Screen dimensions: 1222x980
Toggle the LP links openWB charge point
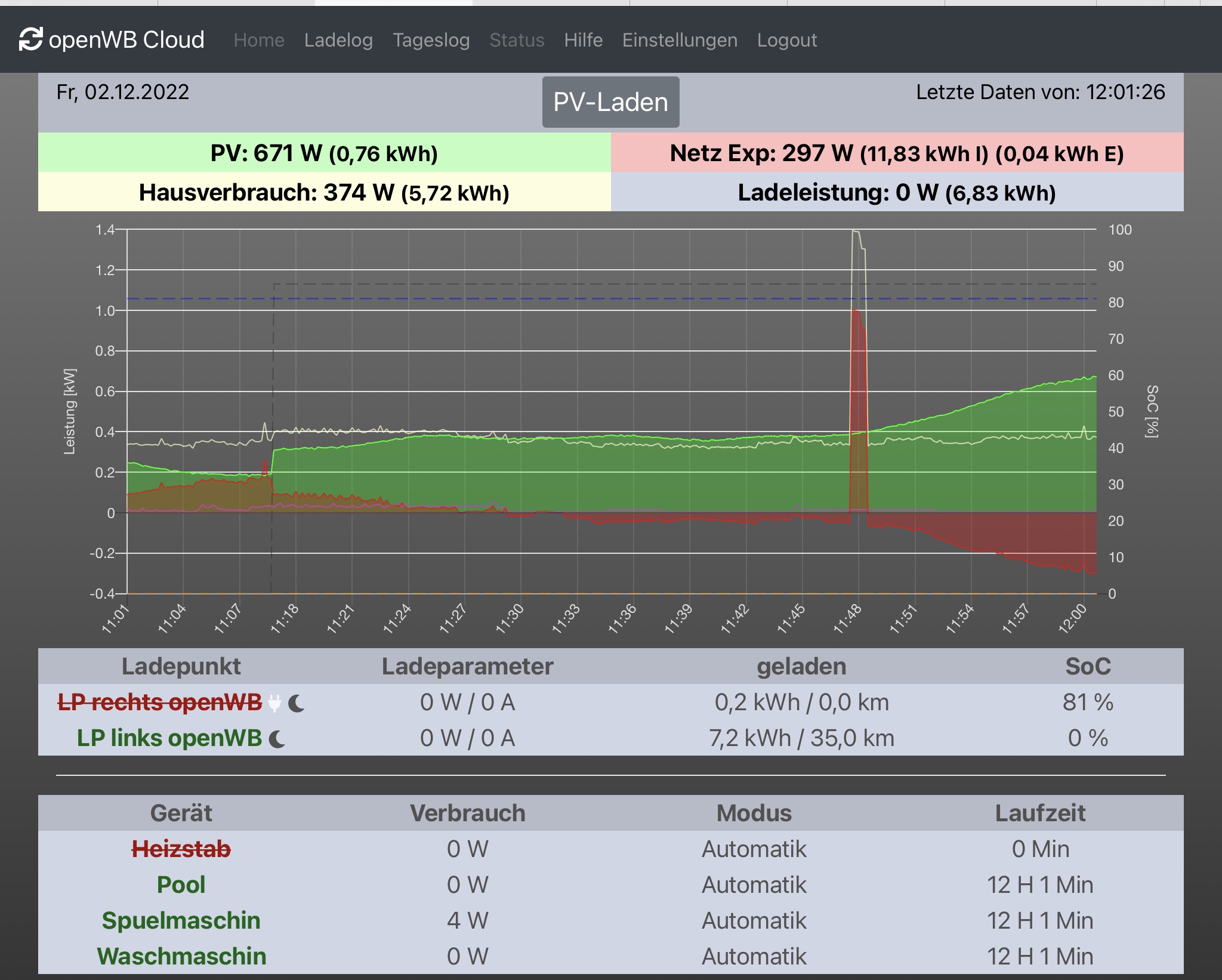click(169, 738)
